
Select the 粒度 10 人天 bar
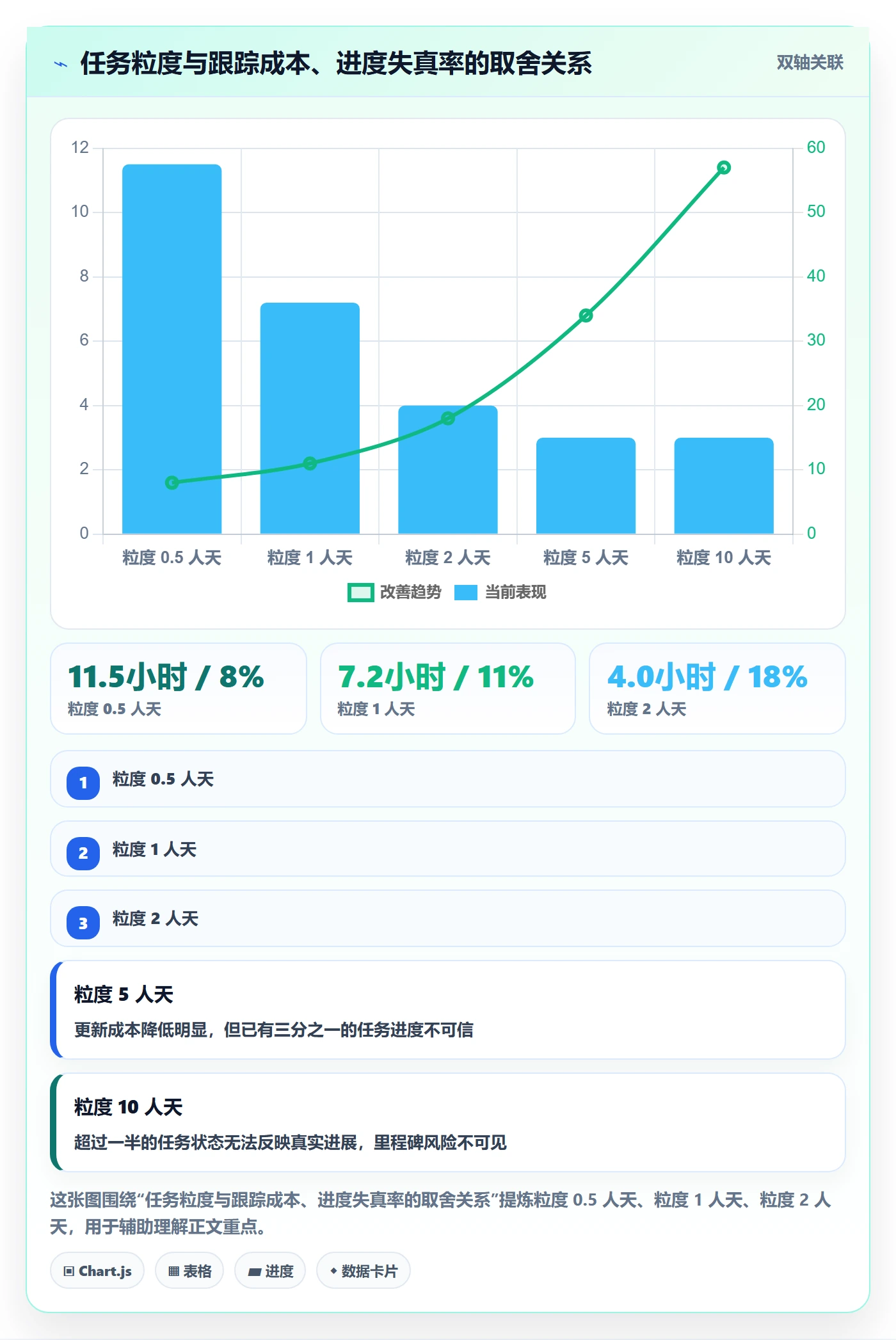[x=724, y=486]
